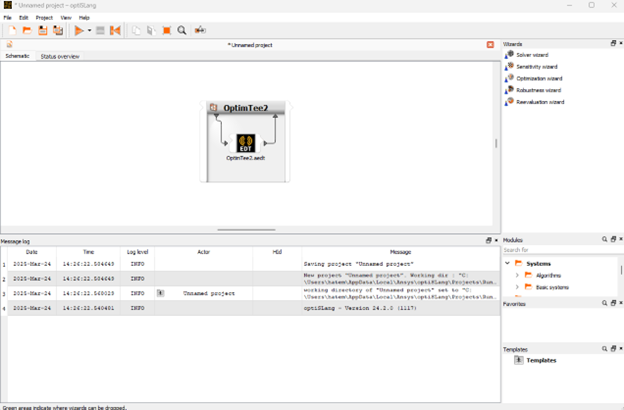Screen dimensions: 624x410
Task: Select the Basic systems folder item
Action: pos(547,287)
